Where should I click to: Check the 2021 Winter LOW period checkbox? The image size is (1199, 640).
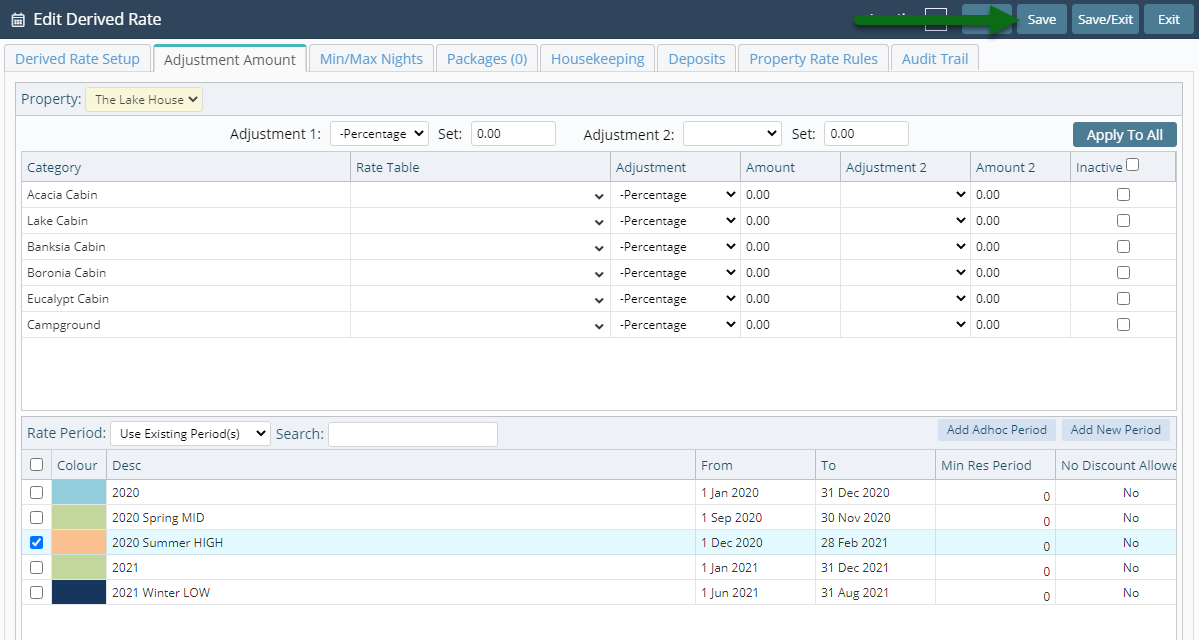[36, 593]
